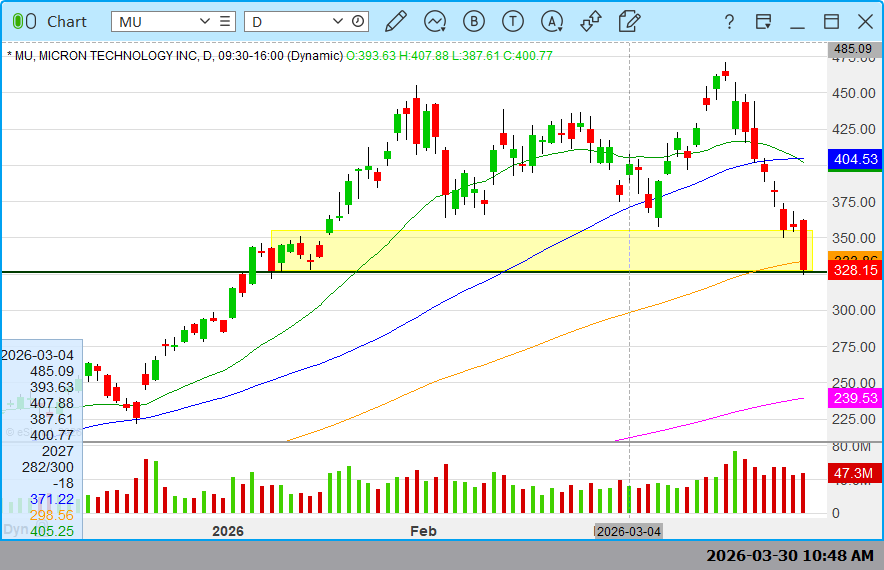Image resolution: width=884 pixels, height=570 pixels.
Task: Click the clock time-template icon
Action: point(358,21)
